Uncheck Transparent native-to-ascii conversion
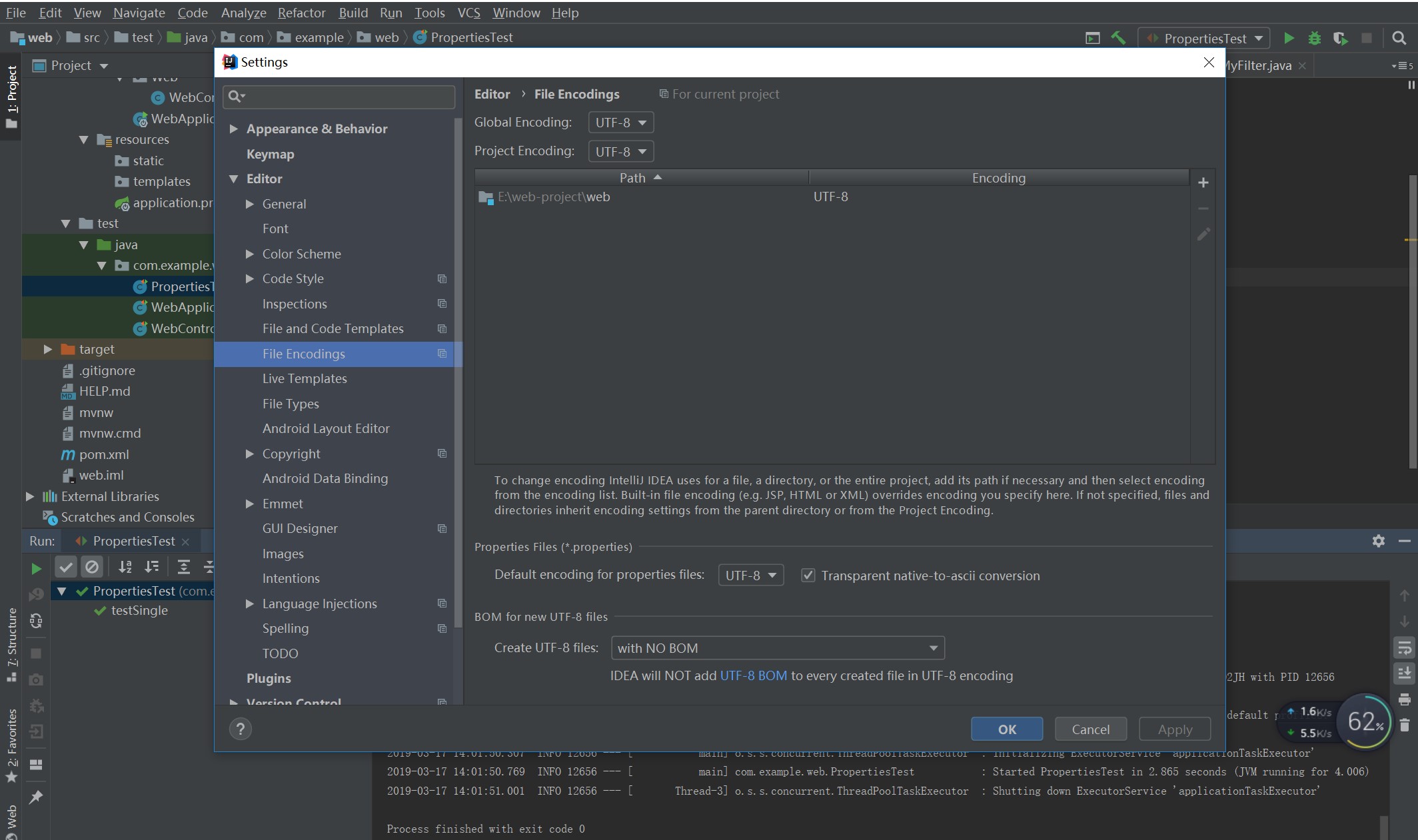This screenshot has width=1418, height=840. point(808,576)
